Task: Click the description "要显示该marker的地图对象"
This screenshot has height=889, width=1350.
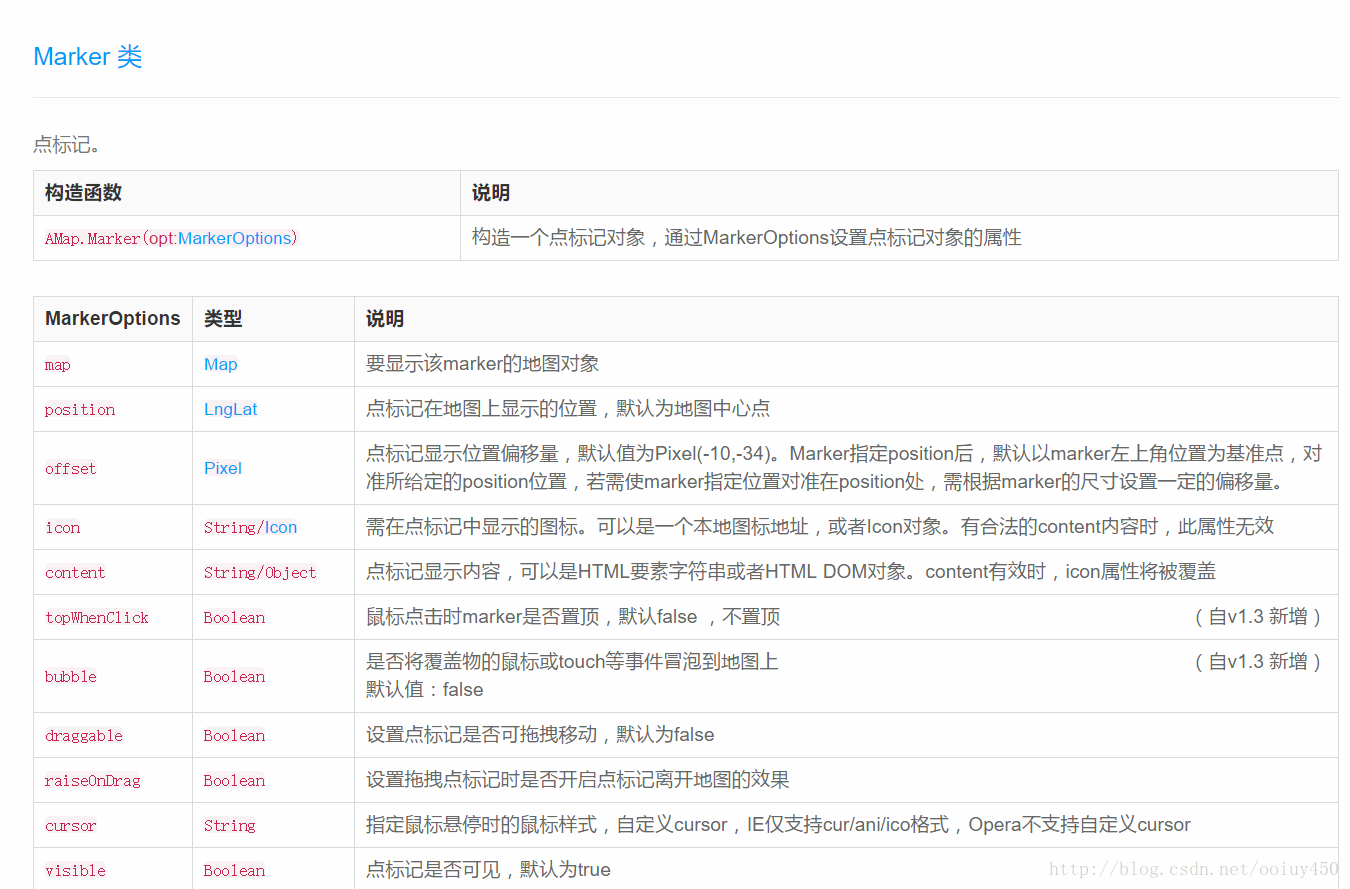Action: (483, 364)
